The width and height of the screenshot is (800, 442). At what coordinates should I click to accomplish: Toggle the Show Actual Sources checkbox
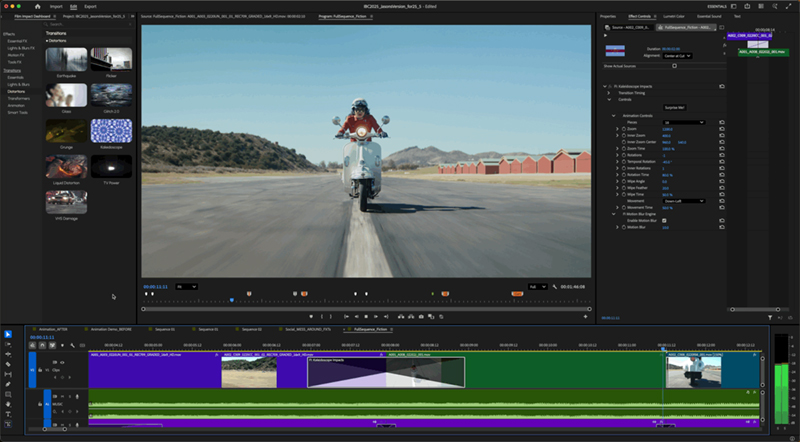click(674, 66)
